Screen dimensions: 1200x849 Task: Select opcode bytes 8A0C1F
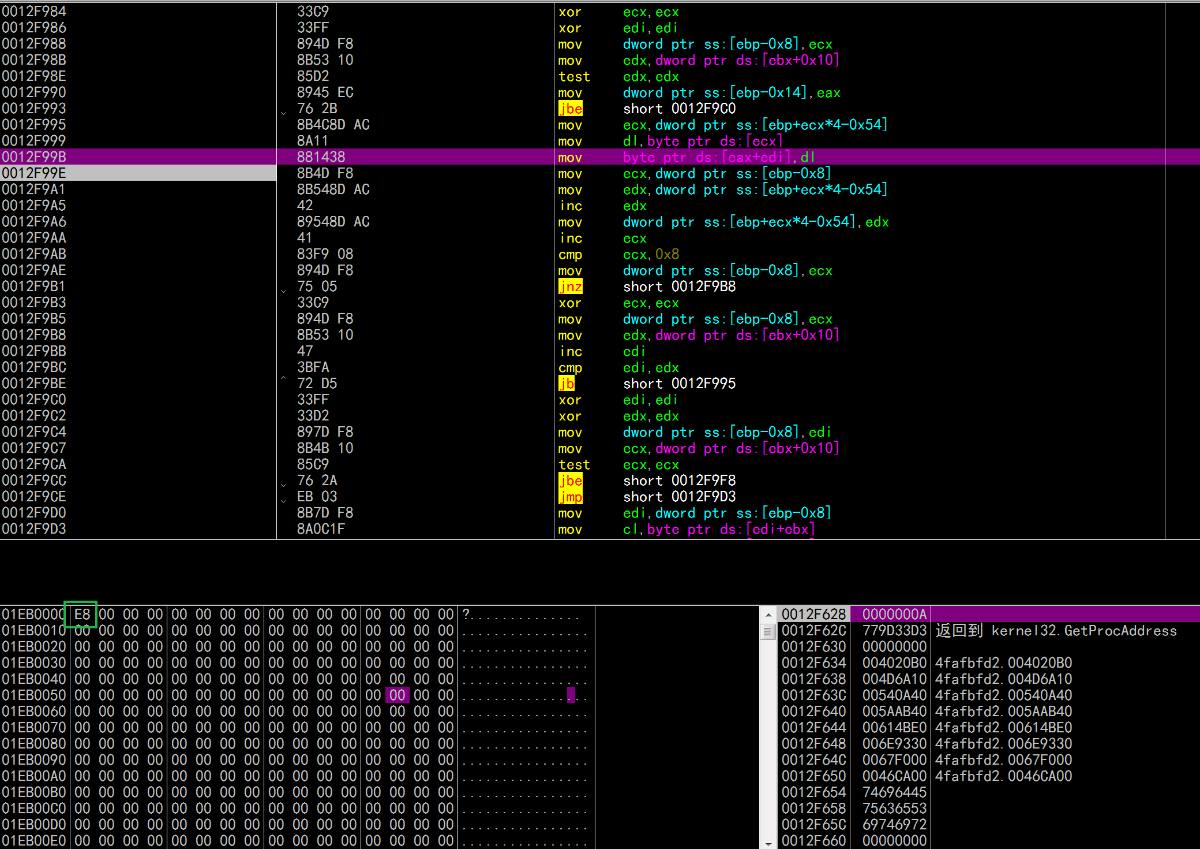pyautogui.click(x=321, y=529)
